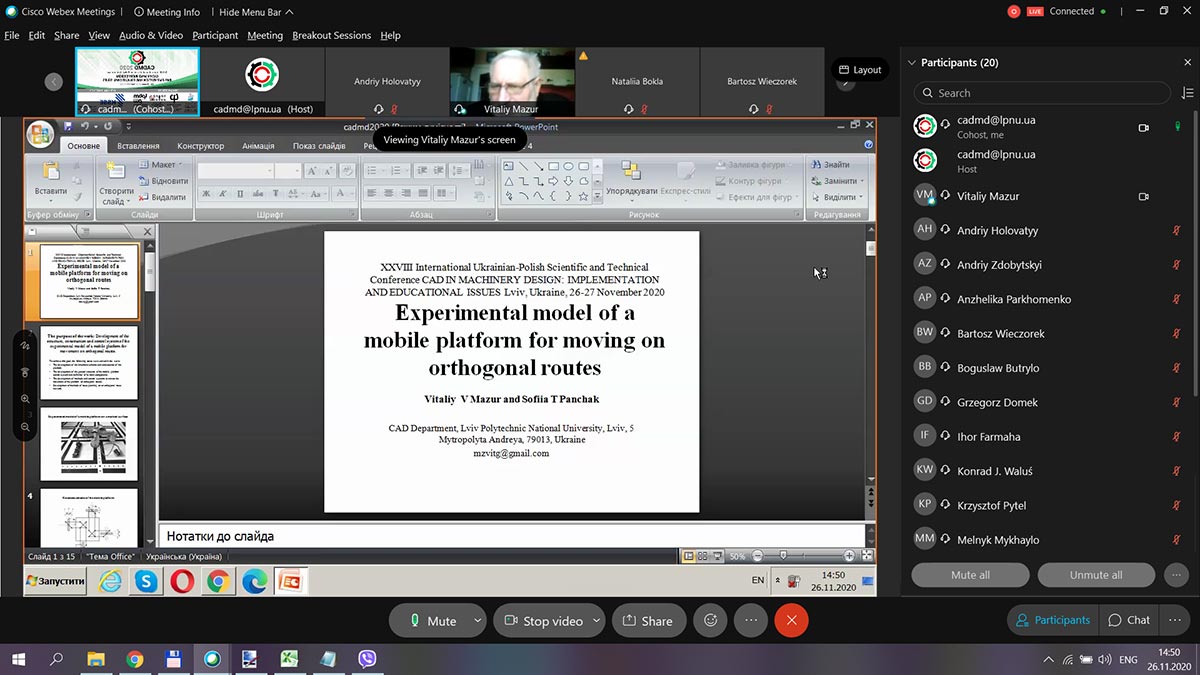Collapse the Participants (20) panel header
The width and height of the screenshot is (1200, 675).
pyautogui.click(x=911, y=62)
